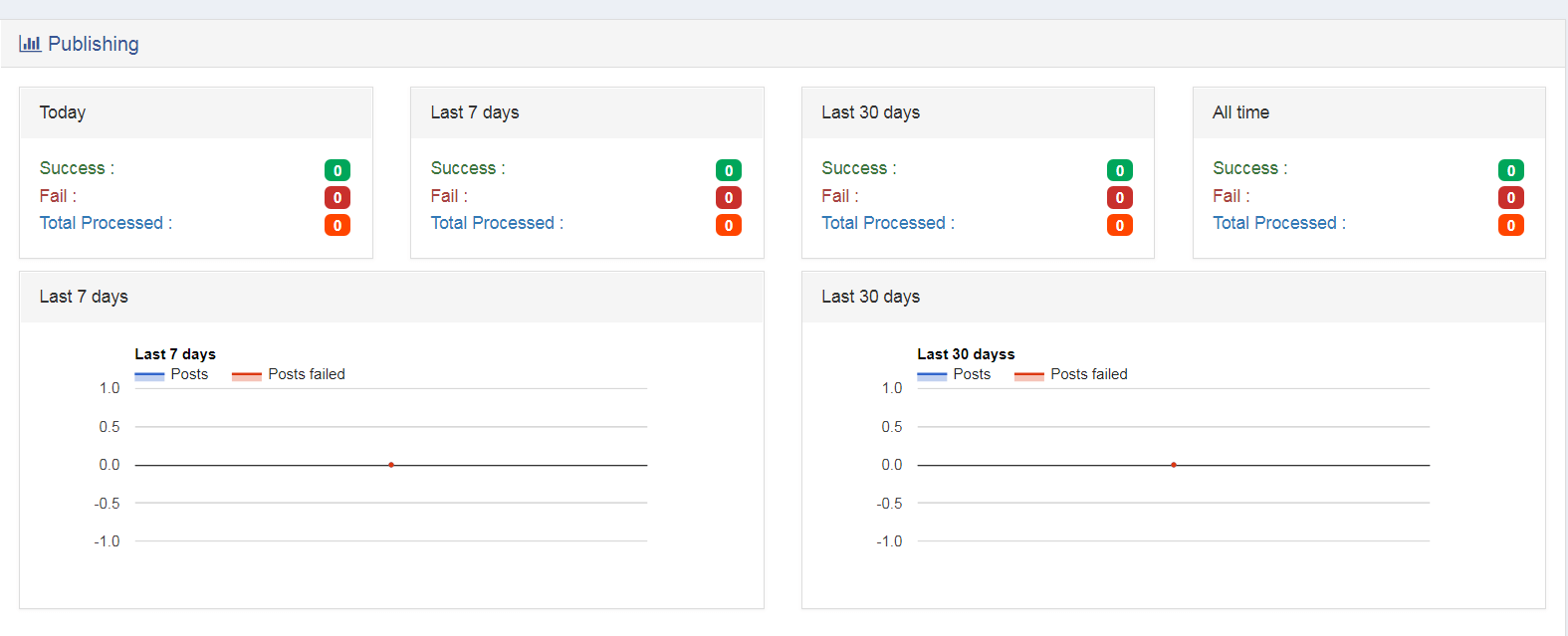Click bold 'Last 30 dayss' chart title
Viewport: 1568px width, 636px height.
[x=966, y=354]
